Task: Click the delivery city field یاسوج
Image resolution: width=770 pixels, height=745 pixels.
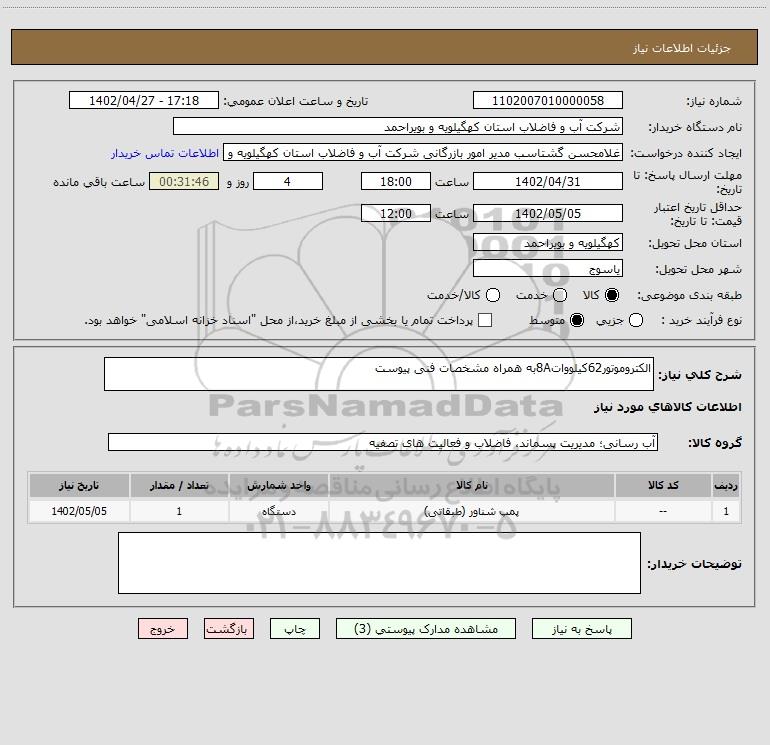Action: [548, 268]
